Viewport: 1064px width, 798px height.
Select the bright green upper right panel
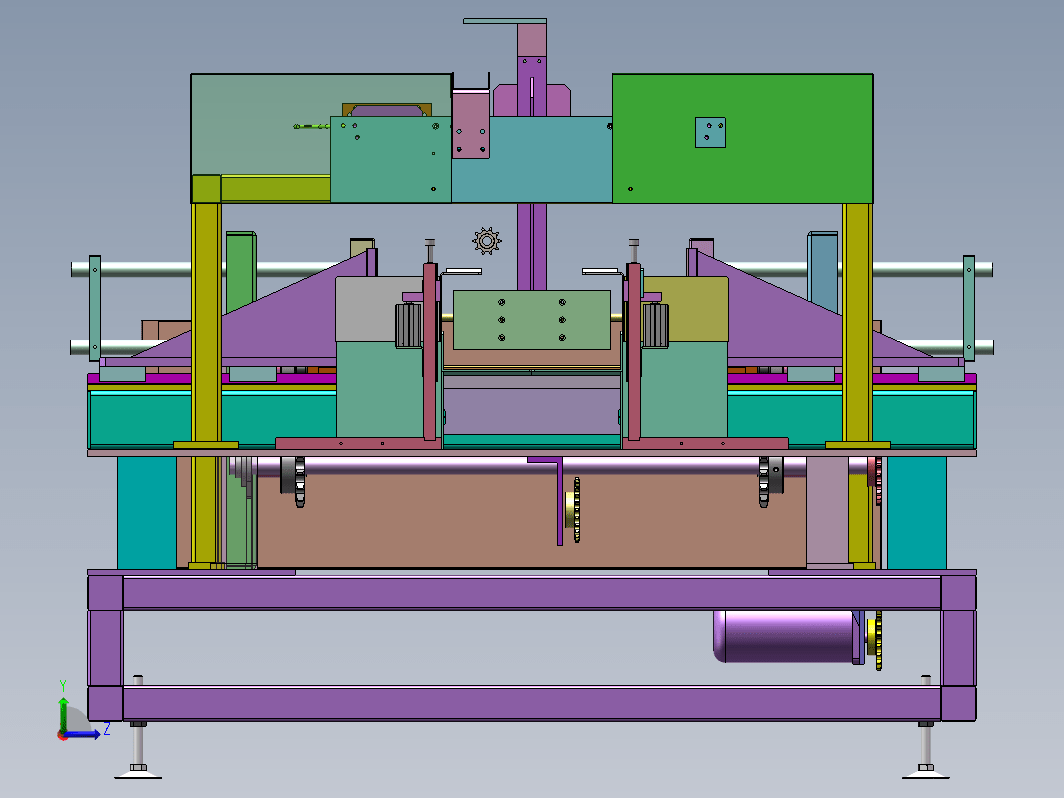(742, 138)
